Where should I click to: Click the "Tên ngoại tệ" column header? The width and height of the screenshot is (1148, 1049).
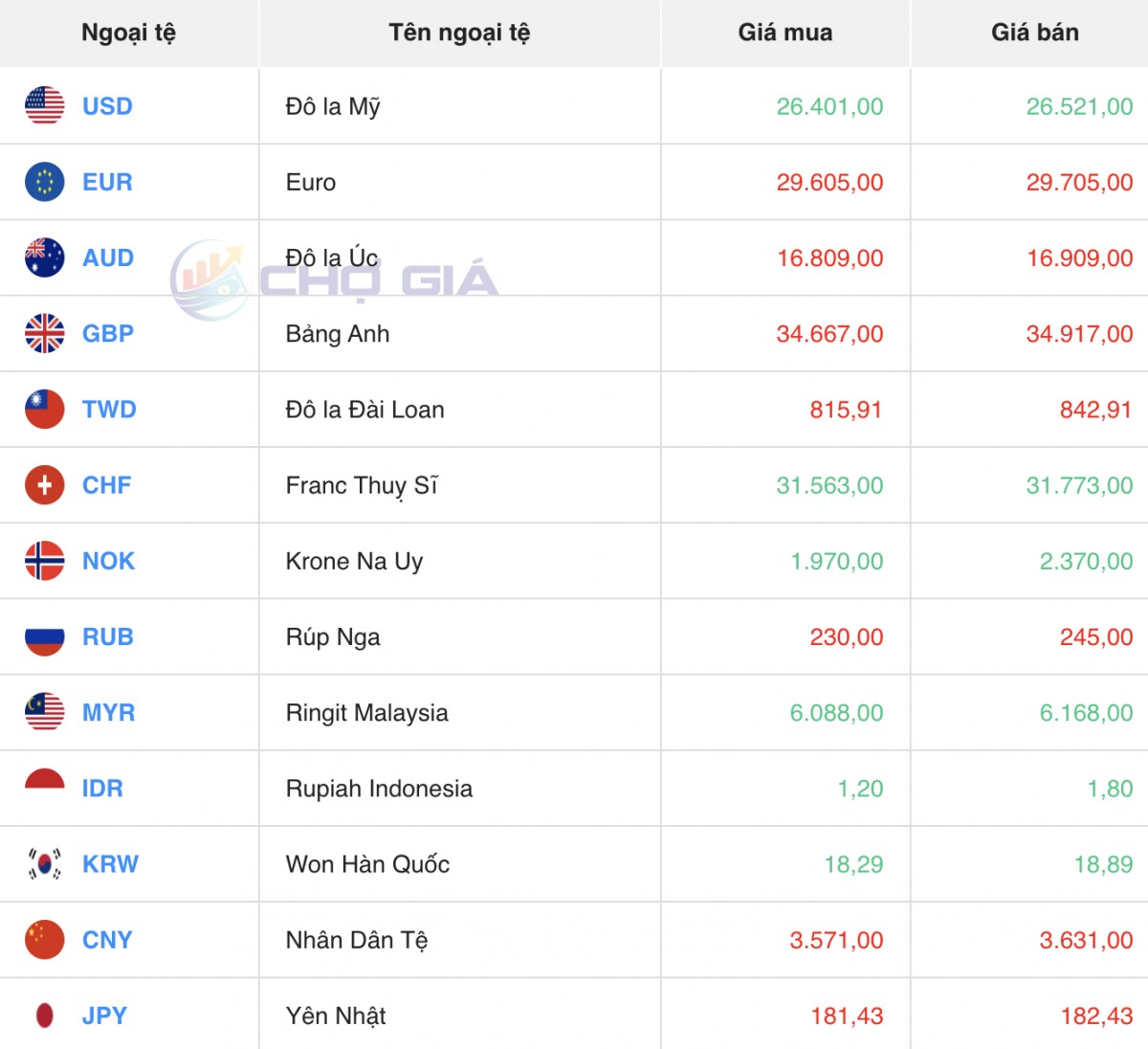click(x=459, y=33)
